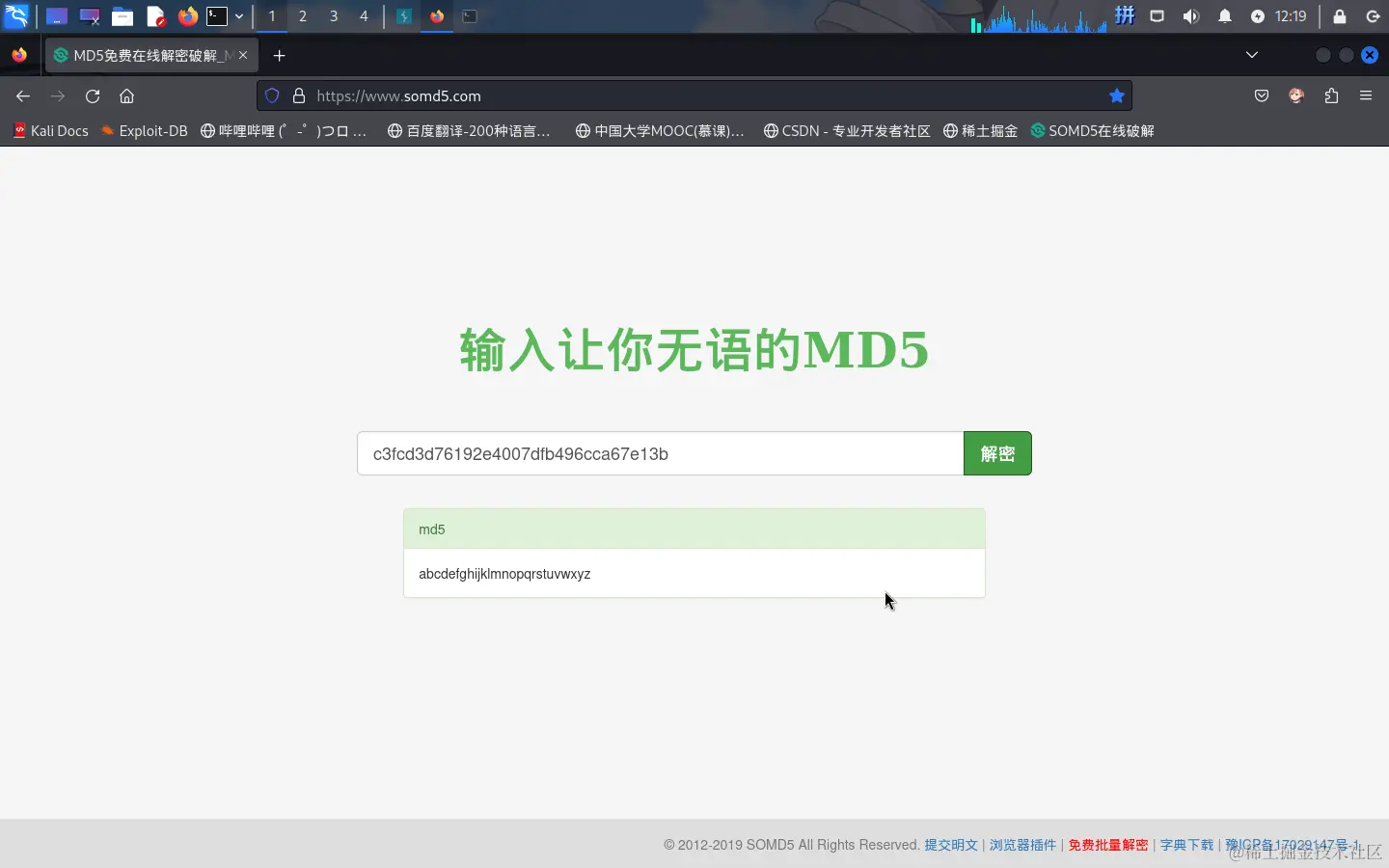
Task: Open the Firefox account avatar
Action: pos(1296,95)
